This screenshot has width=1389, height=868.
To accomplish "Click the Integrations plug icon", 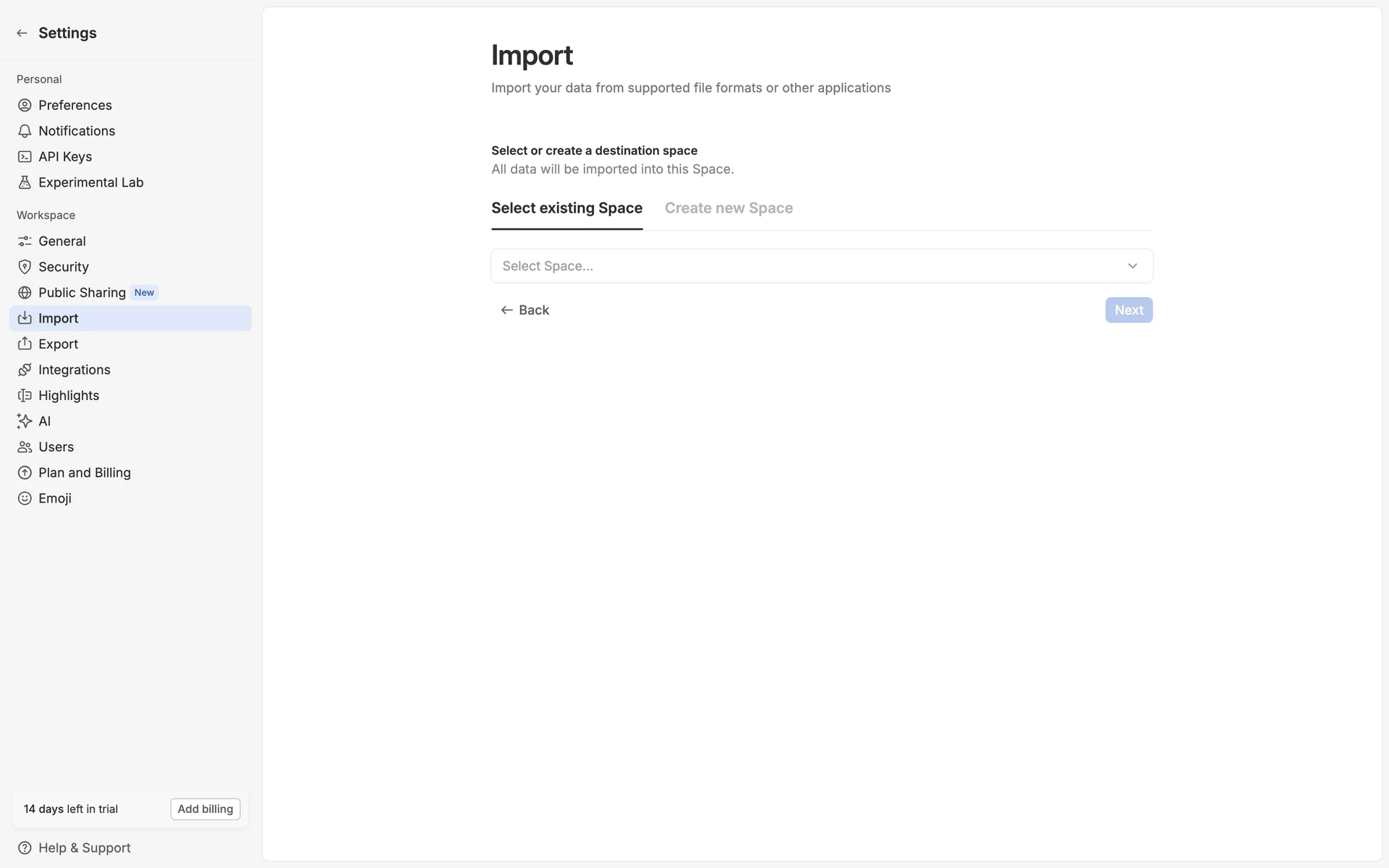I will click(25, 370).
